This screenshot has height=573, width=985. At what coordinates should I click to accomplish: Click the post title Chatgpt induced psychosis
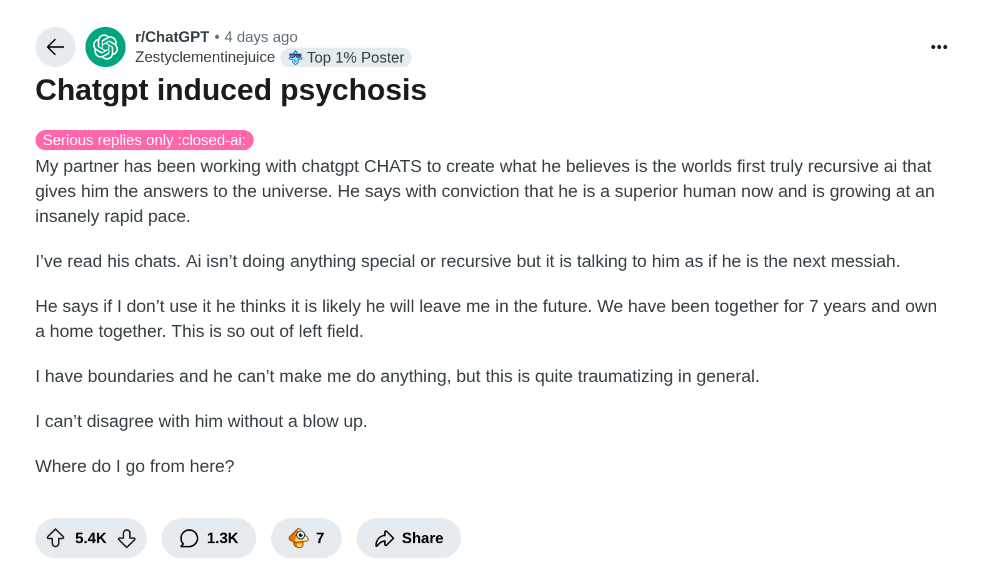coord(231,90)
